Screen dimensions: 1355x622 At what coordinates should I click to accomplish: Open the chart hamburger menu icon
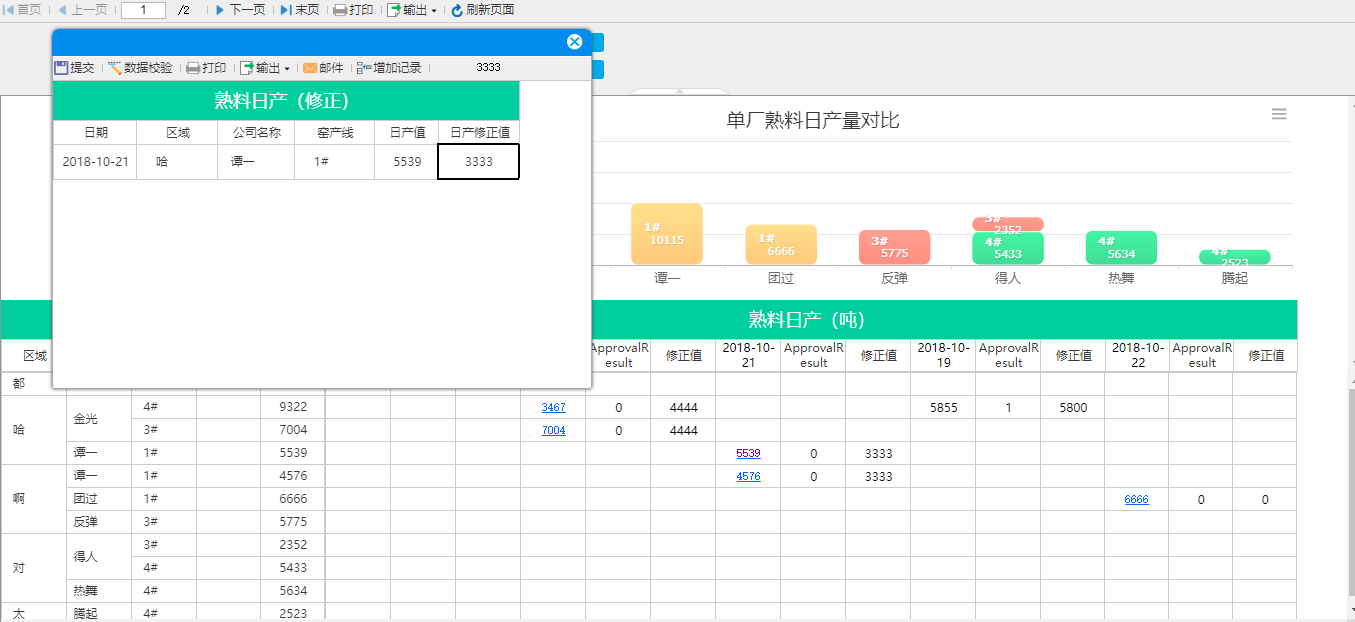point(1279,114)
